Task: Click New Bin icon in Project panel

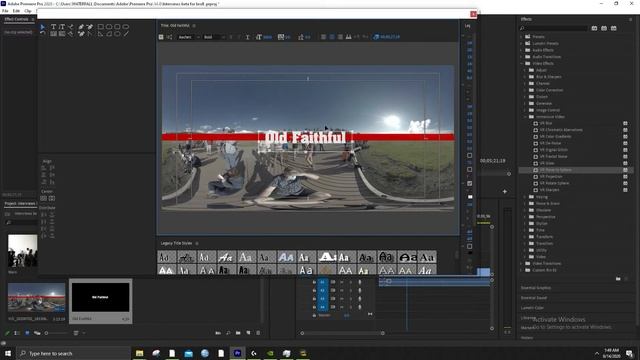Action: click(x=238, y=333)
